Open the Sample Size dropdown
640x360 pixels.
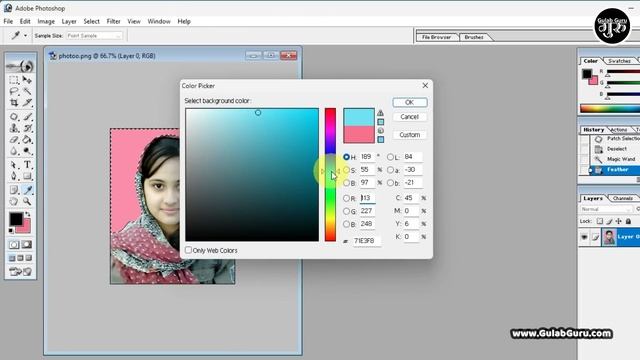tap(94, 36)
